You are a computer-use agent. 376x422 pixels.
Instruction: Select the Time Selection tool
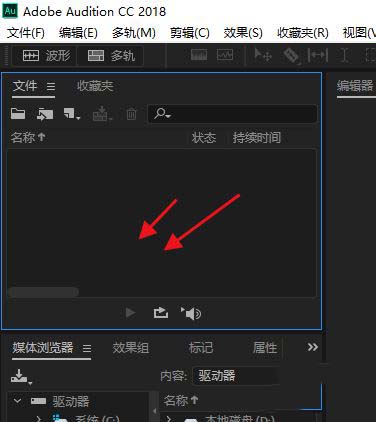tap(345, 56)
